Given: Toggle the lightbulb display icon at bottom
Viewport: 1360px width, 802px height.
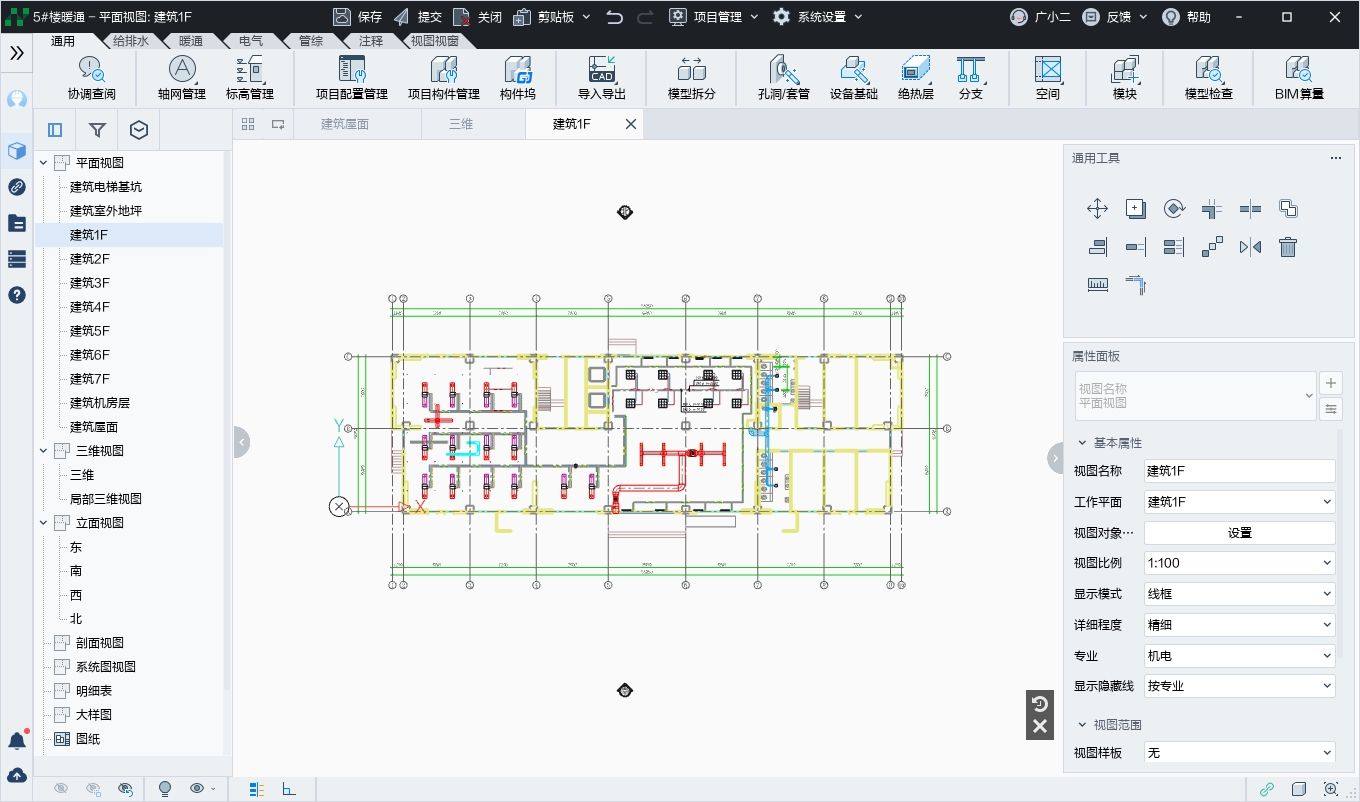Looking at the screenshot, I should tap(165, 789).
